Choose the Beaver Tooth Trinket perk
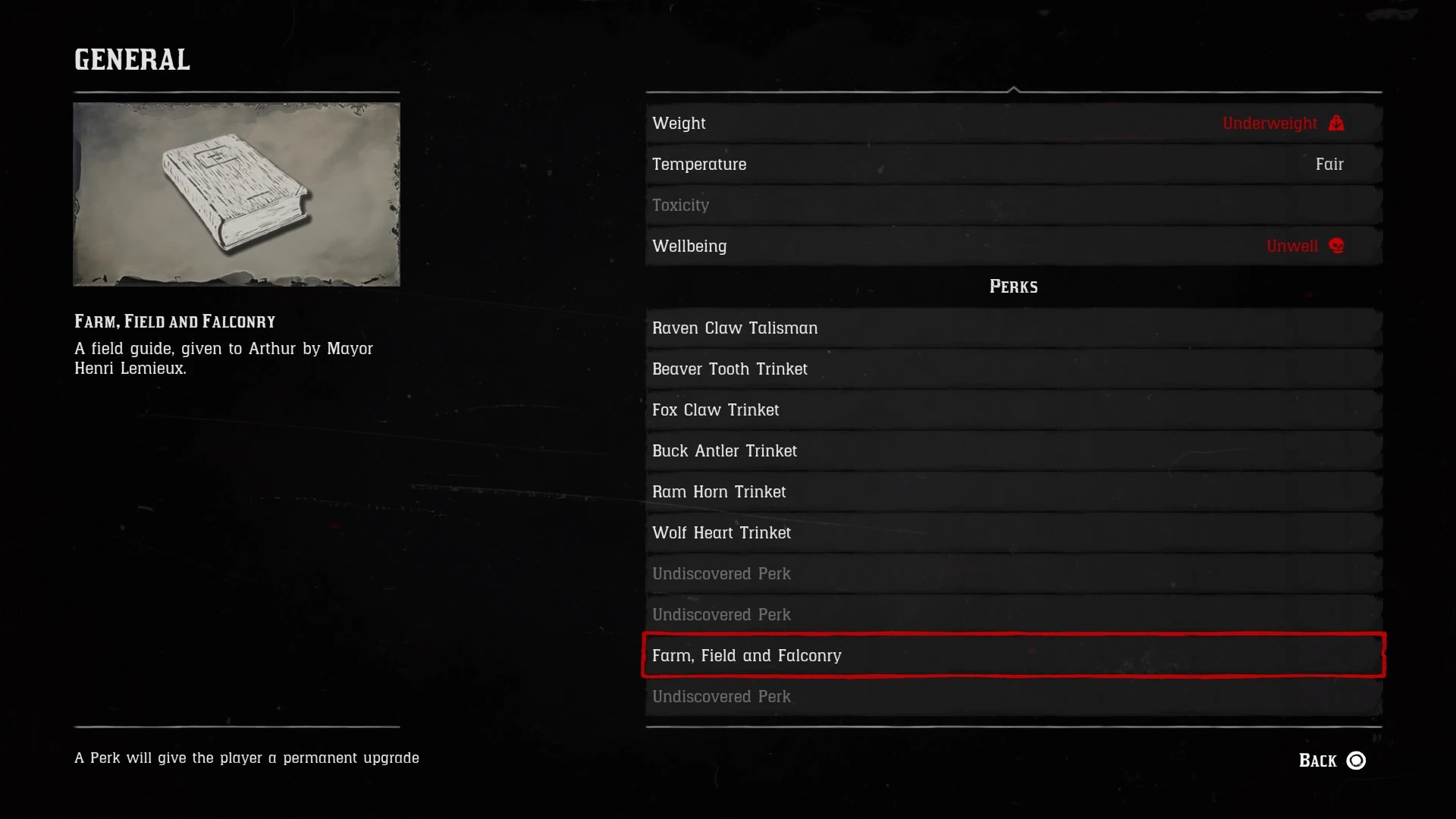 (1014, 369)
